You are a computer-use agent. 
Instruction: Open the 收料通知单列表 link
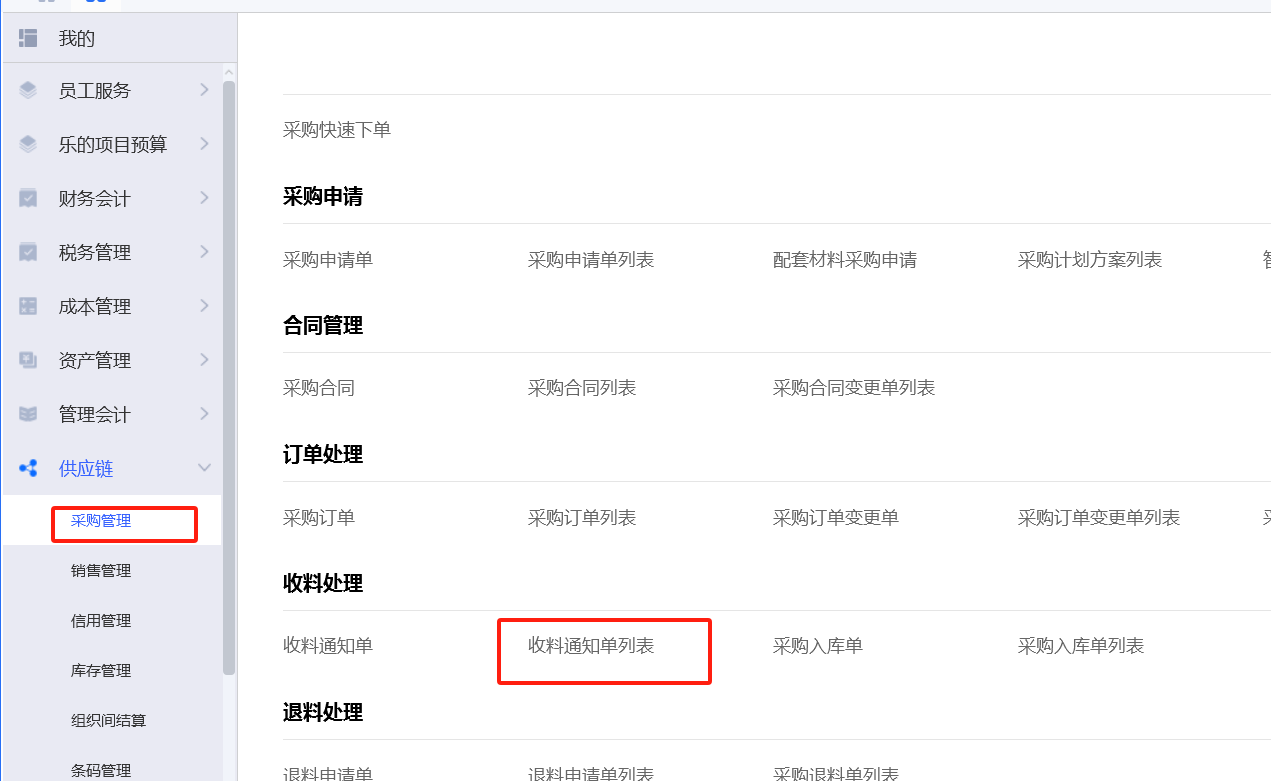pos(591,646)
